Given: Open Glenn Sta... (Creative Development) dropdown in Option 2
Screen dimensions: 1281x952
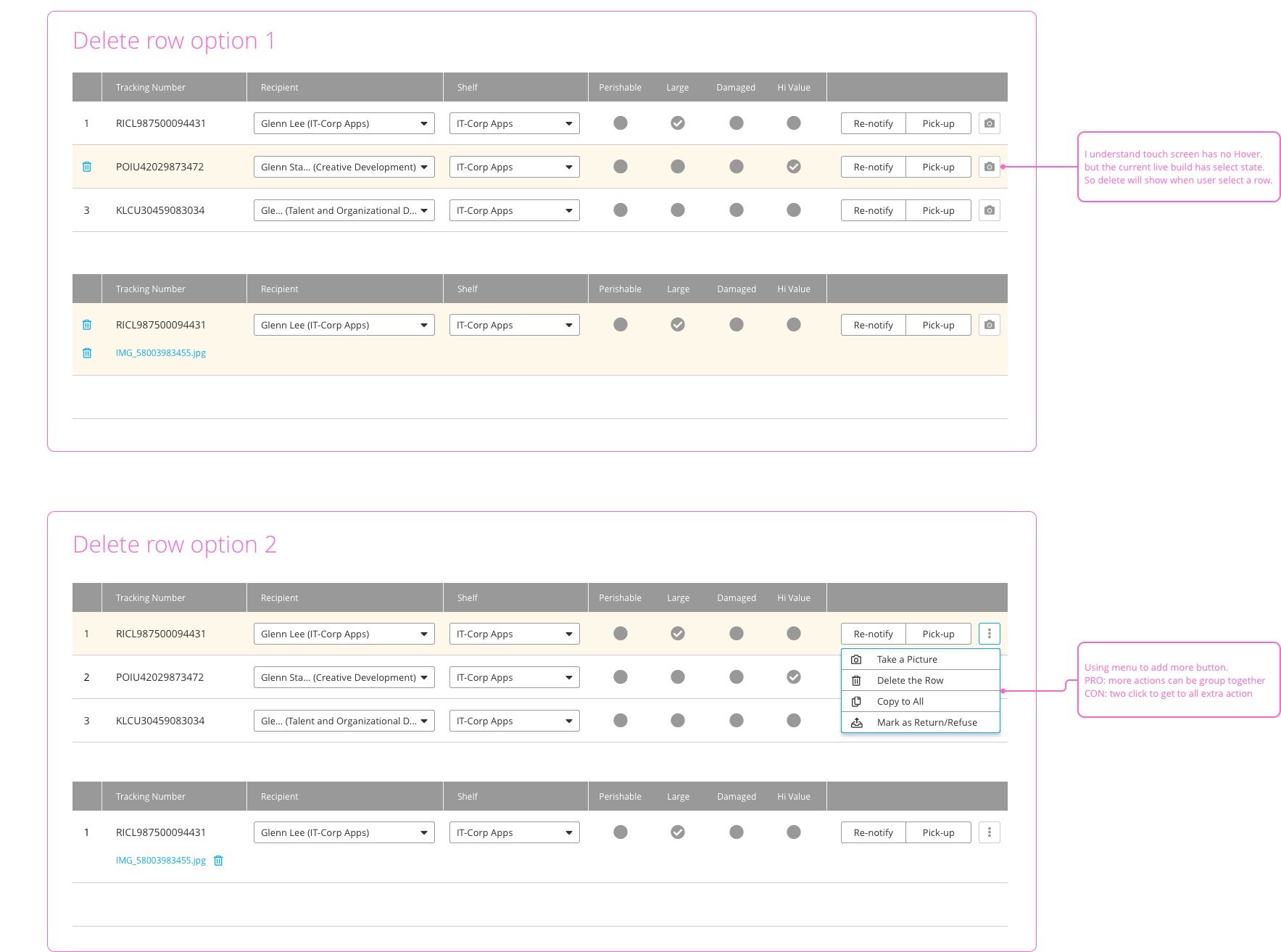Looking at the screenshot, I should click(x=344, y=677).
